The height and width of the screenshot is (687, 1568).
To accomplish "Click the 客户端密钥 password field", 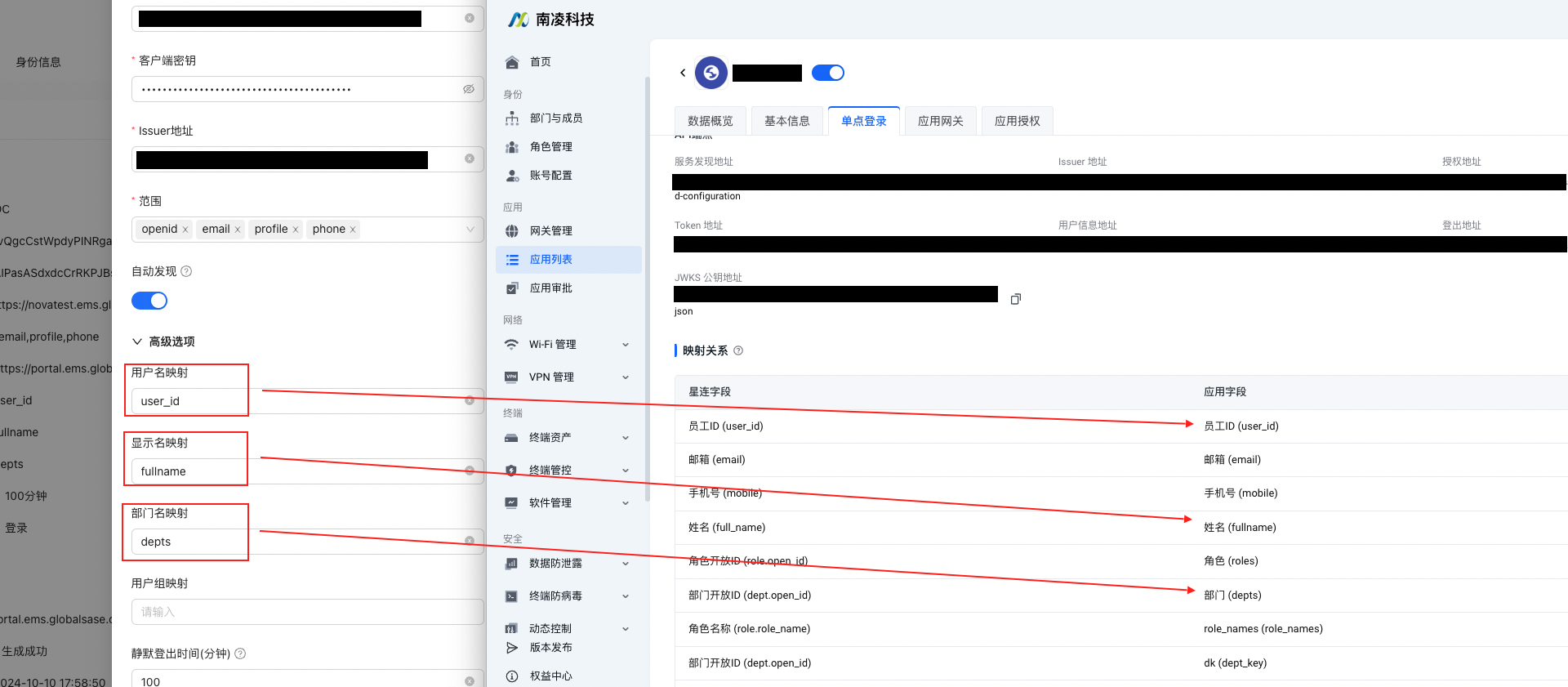I will [308, 89].
